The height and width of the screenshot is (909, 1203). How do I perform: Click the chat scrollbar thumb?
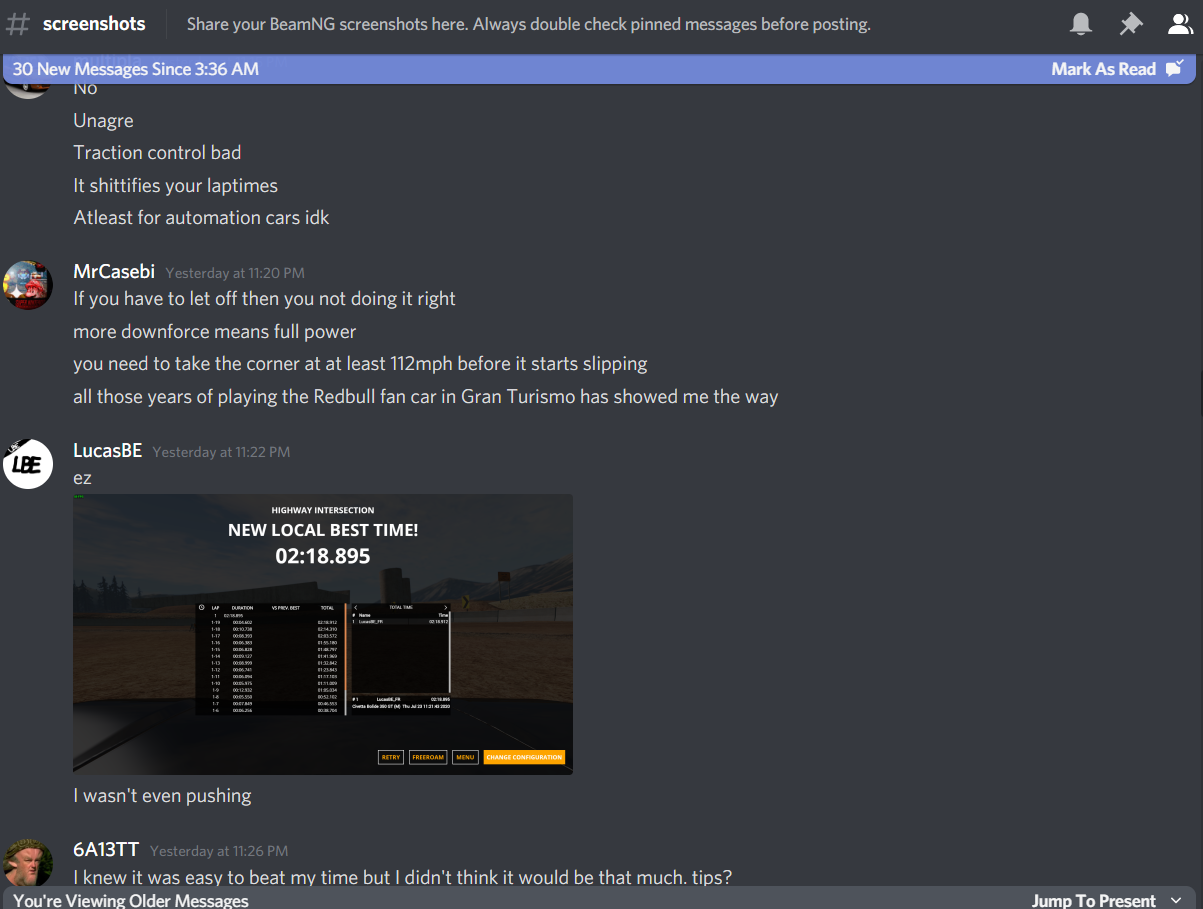pos(1199,392)
